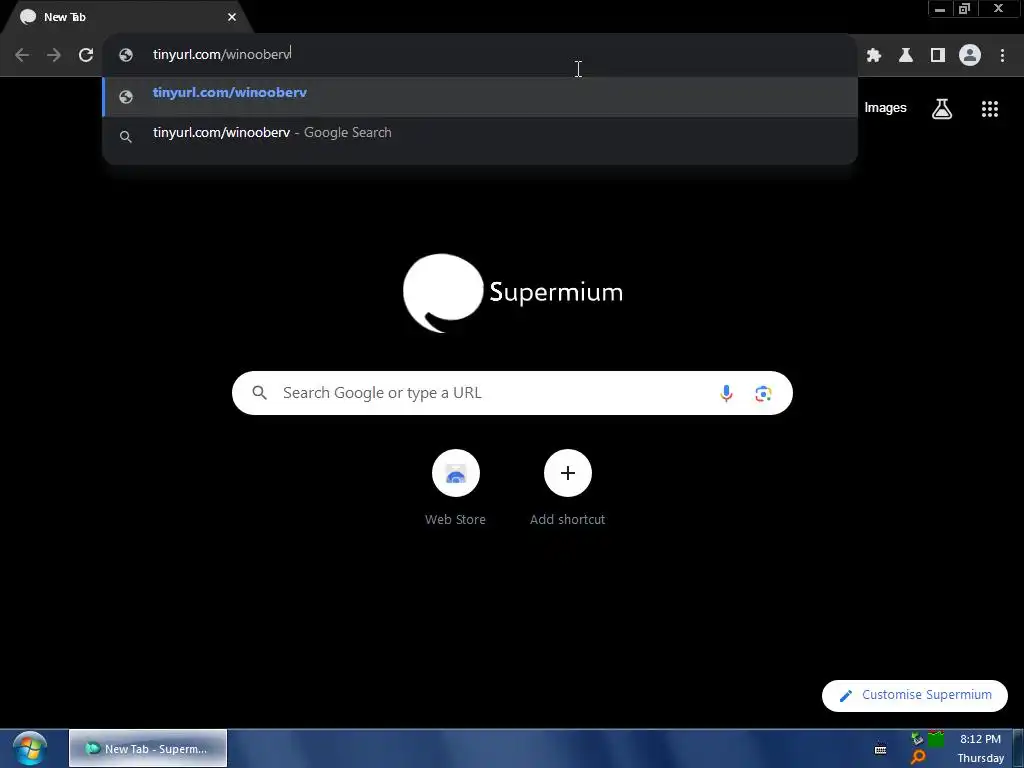Open the Web Store shortcut icon
The height and width of the screenshot is (768, 1024).
(x=456, y=473)
